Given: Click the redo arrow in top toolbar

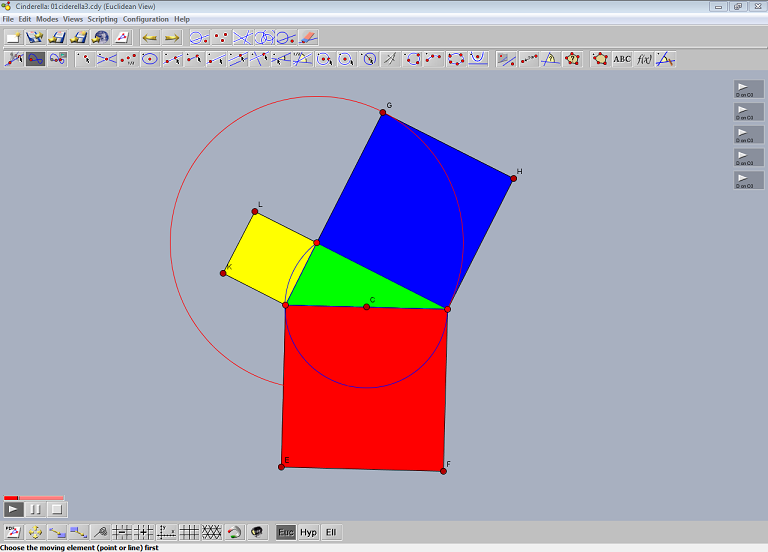Looking at the screenshot, I should (x=172, y=38).
